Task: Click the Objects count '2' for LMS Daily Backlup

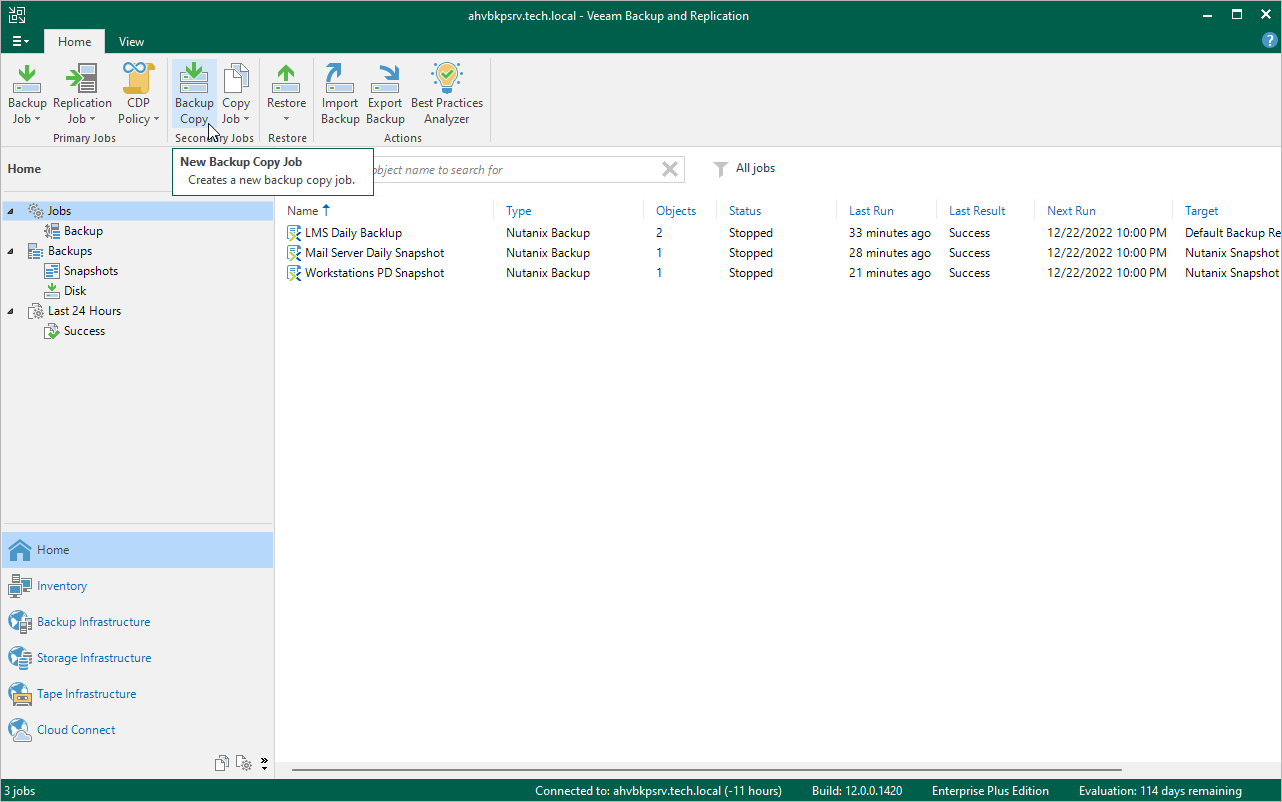Action: (x=659, y=233)
